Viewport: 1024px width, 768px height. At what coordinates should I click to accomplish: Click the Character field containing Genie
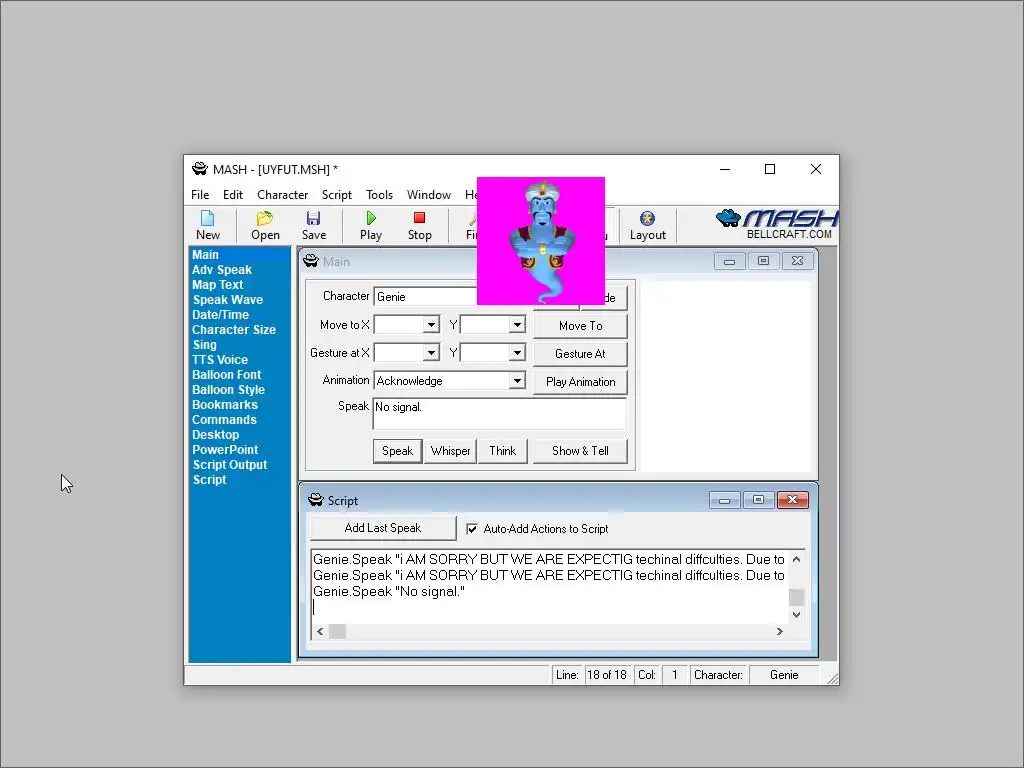click(425, 296)
